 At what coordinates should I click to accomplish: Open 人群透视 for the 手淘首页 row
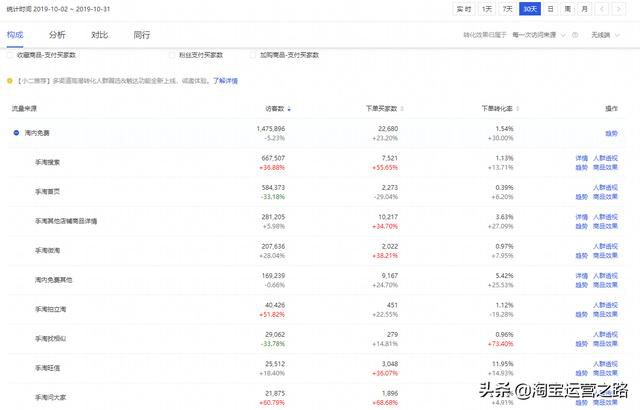point(606,187)
